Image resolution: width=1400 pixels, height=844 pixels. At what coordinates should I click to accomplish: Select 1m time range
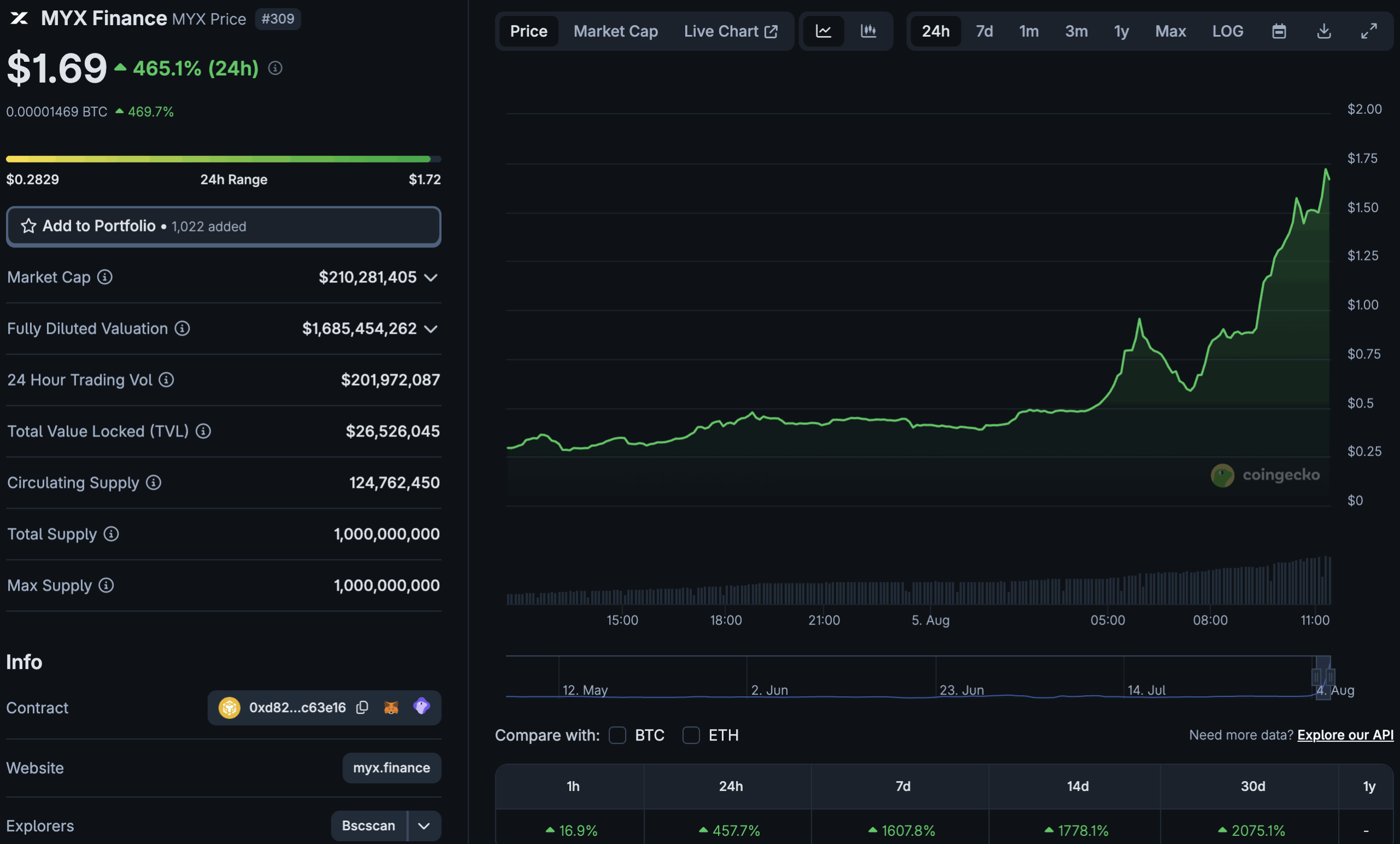[x=1029, y=31]
